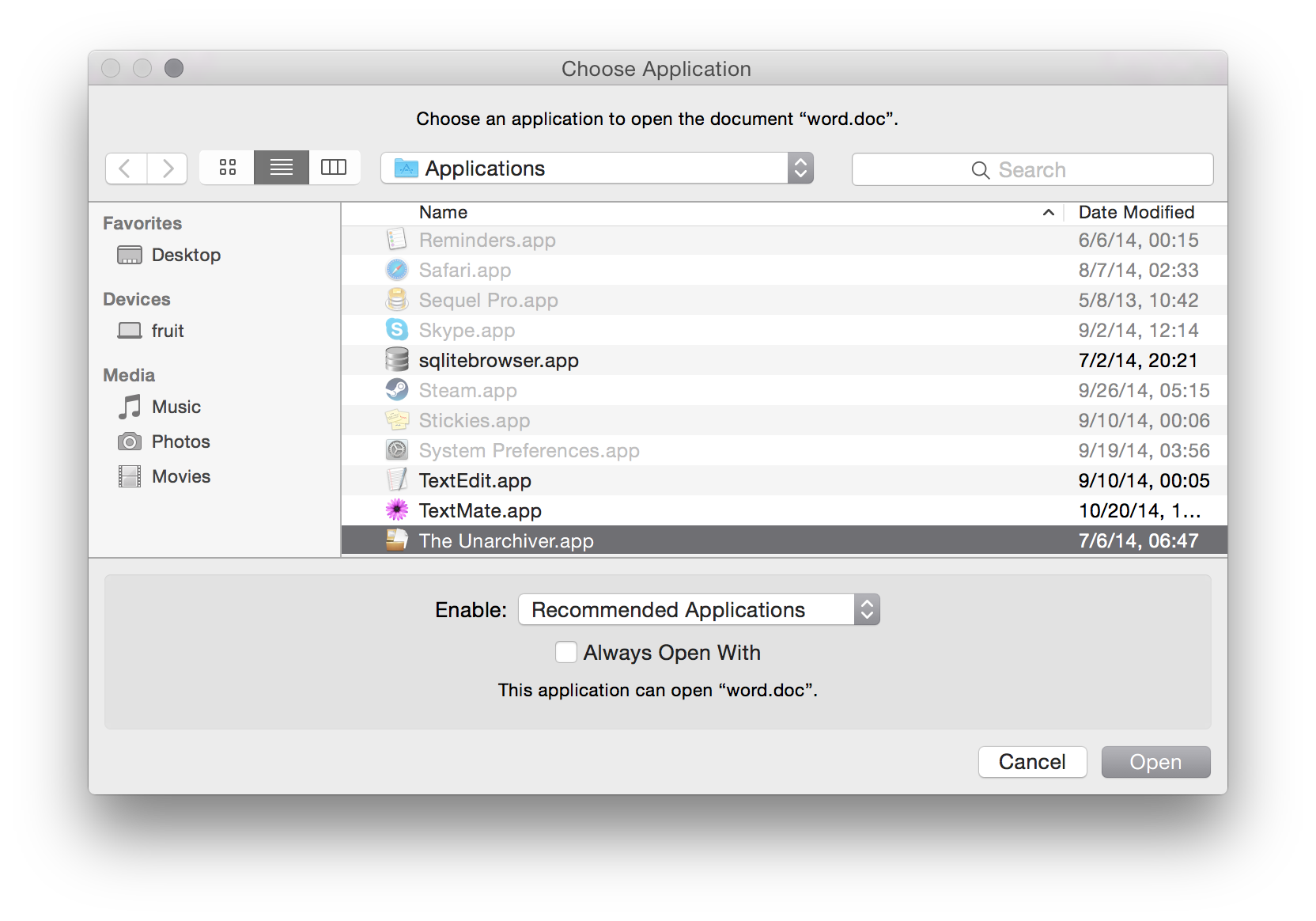
Task: Click the date 9/10/14, 00:05
Action: pyautogui.click(x=1144, y=480)
